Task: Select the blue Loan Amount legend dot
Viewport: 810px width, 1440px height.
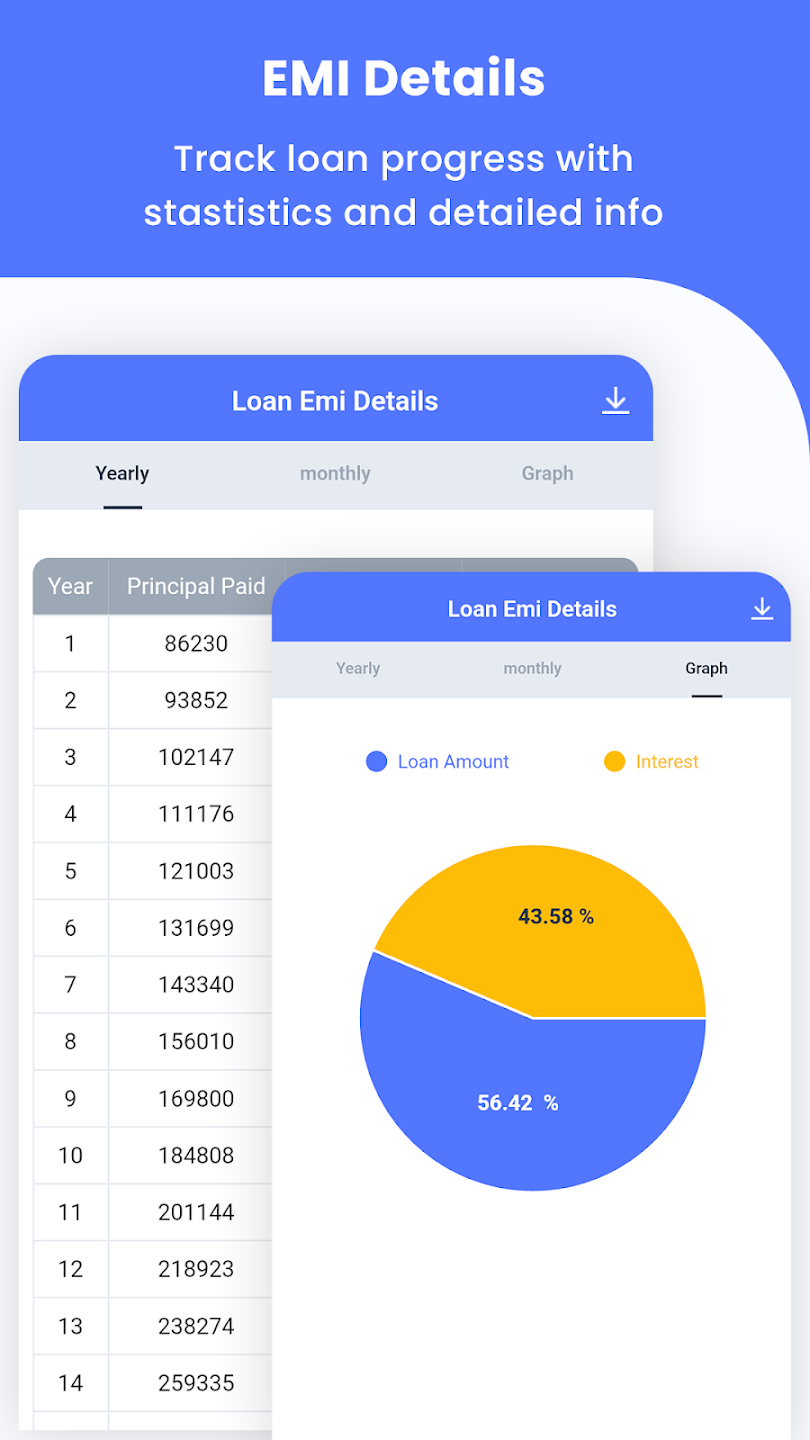Action: point(375,761)
